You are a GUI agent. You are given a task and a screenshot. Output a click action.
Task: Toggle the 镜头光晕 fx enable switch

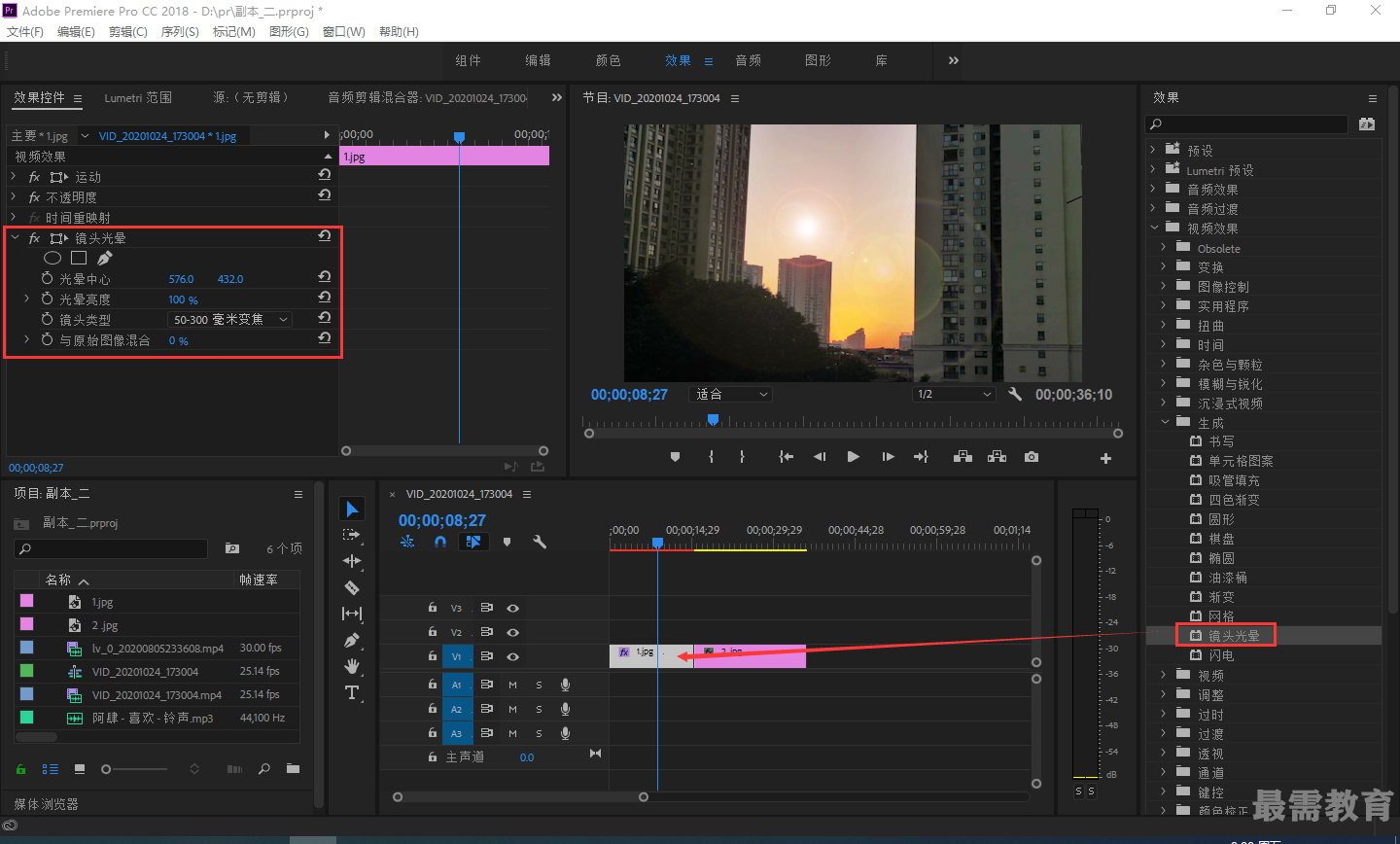(34, 238)
